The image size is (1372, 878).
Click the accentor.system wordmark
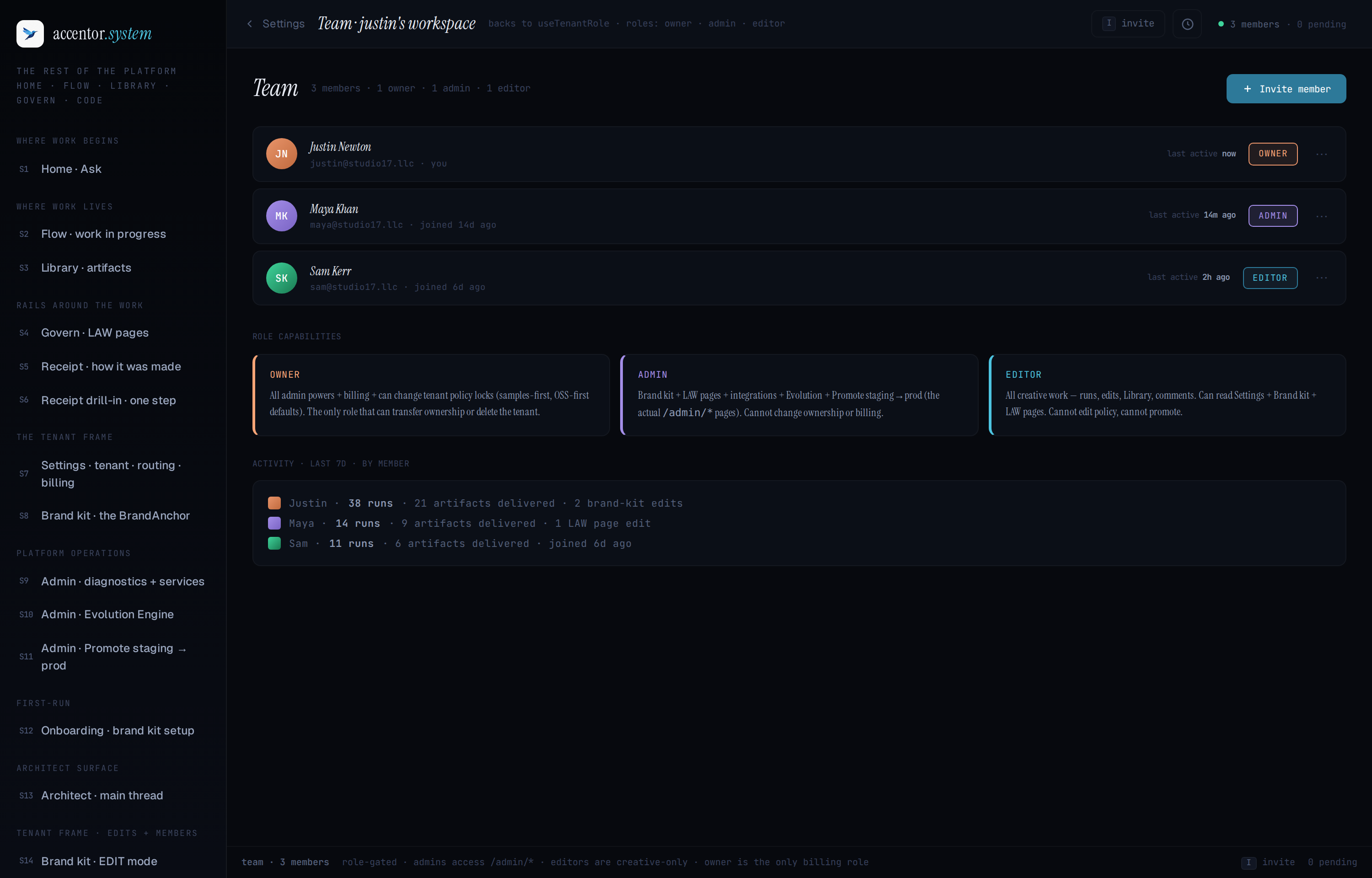tap(102, 34)
